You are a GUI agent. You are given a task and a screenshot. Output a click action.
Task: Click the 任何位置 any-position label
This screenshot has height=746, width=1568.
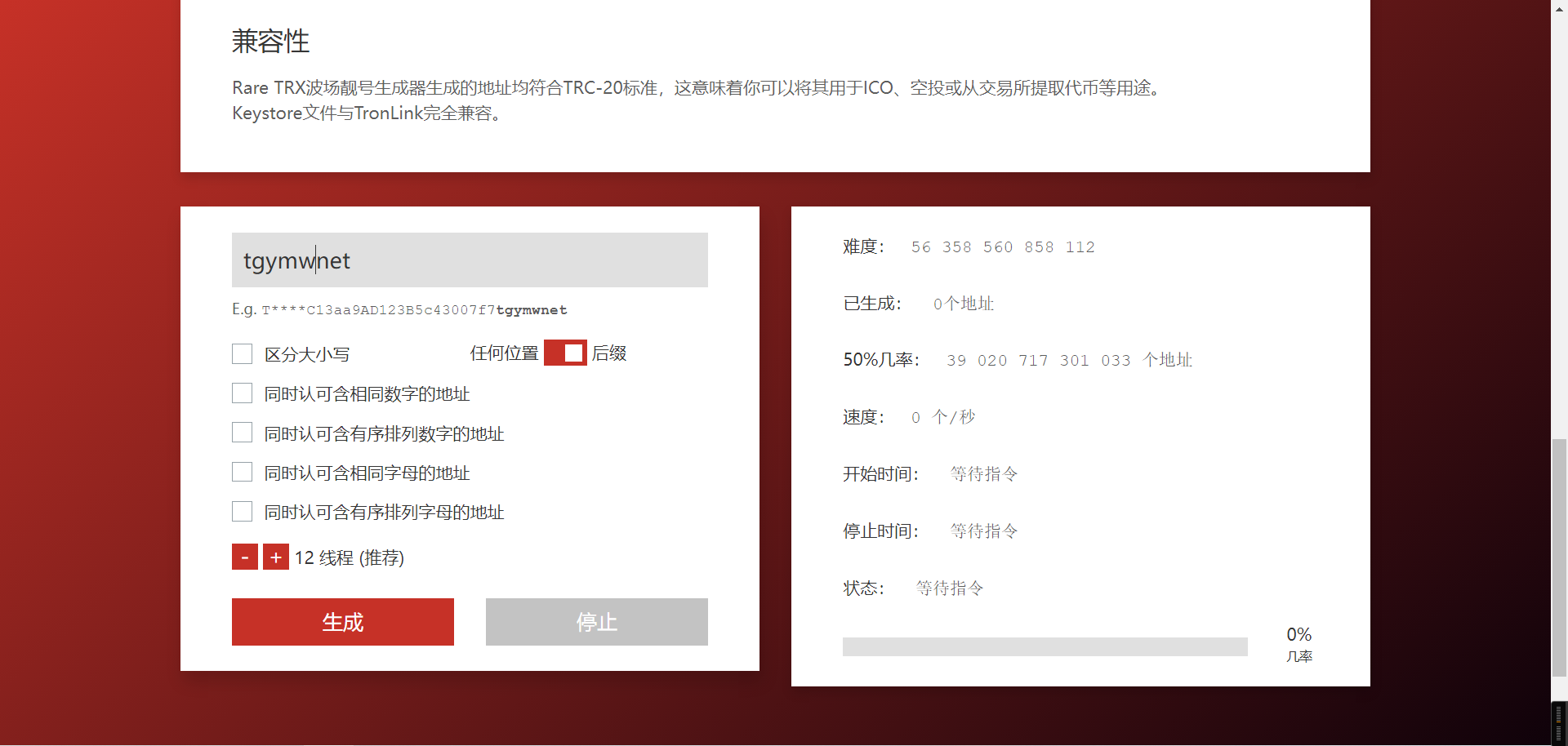[x=504, y=353]
